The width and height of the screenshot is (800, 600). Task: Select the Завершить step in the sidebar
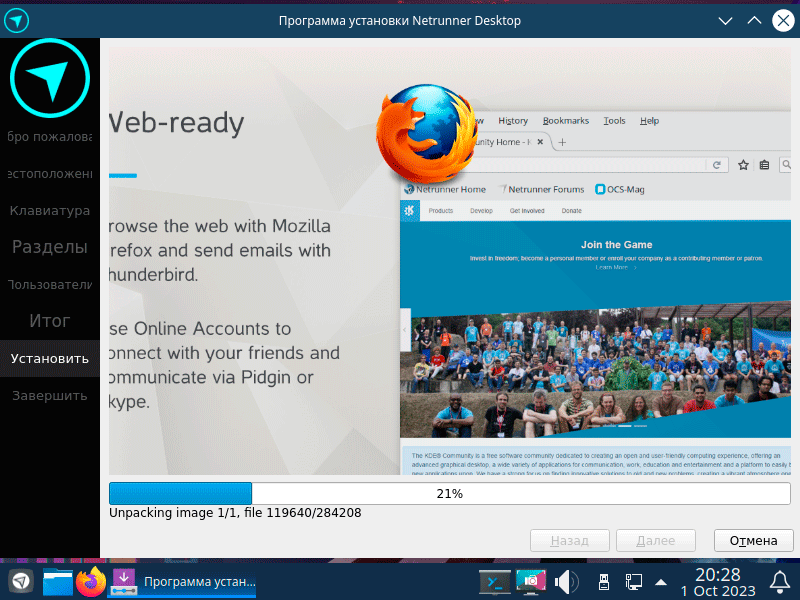(50, 395)
